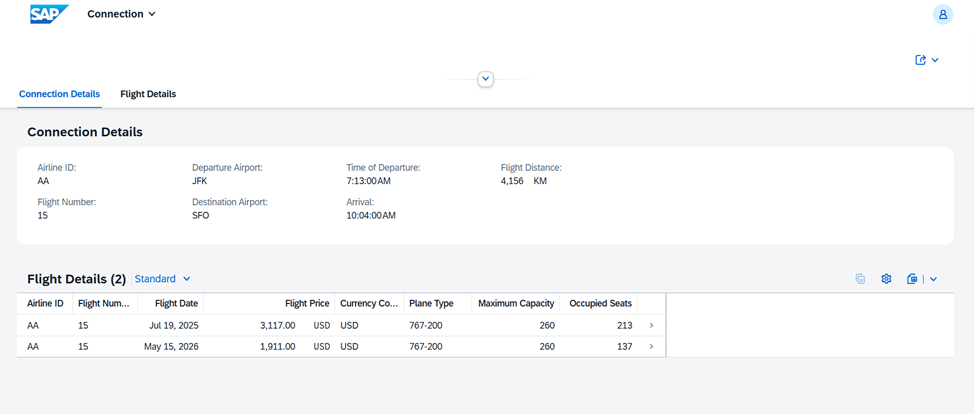
Task: Click the copy icon in table toolbar
Action: click(860, 279)
